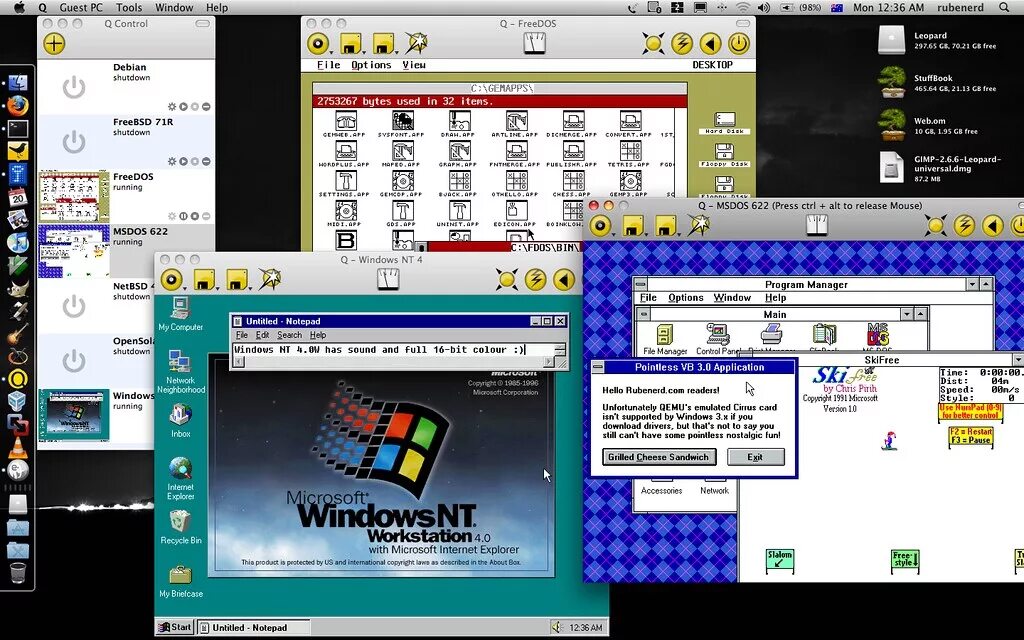The width and height of the screenshot is (1024, 640).
Task: Launch SETTINGS.APP in GEM desktop
Action: point(344,184)
